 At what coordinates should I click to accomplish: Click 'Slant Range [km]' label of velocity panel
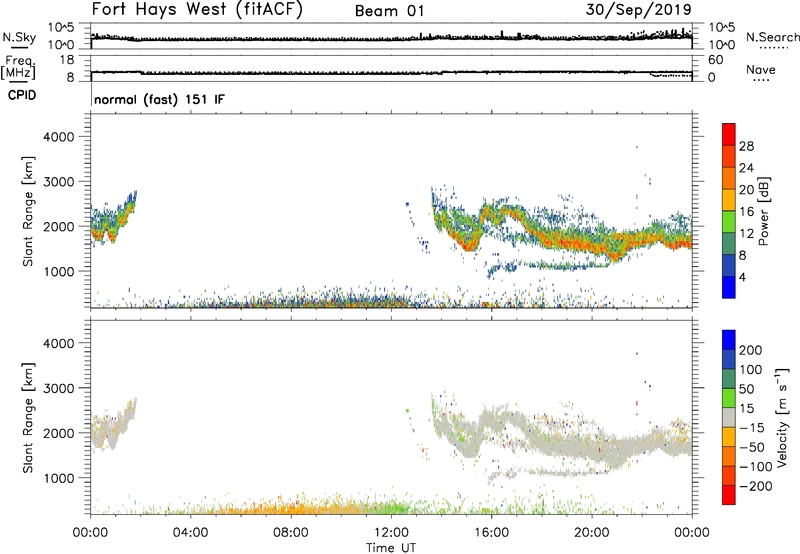(x=28, y=418)
